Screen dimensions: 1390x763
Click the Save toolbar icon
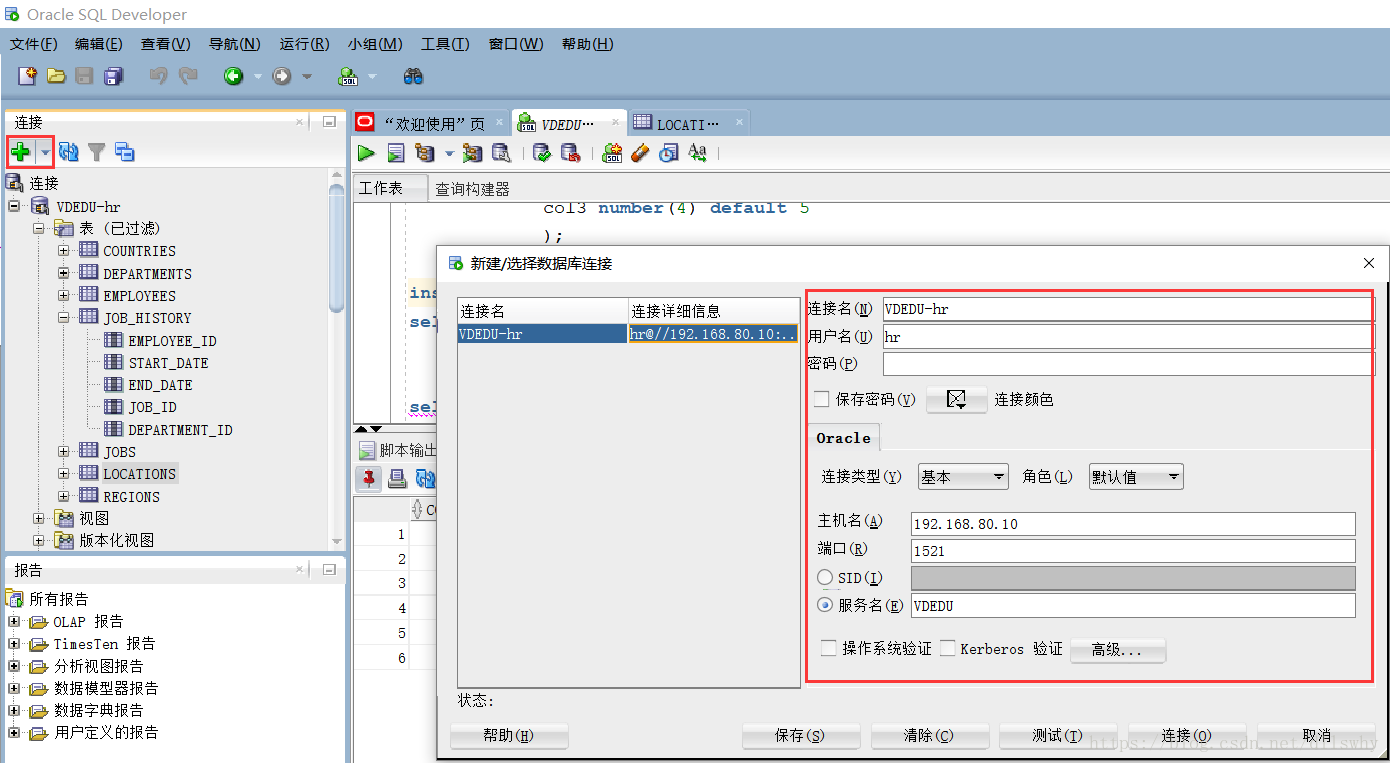[x=85, y=76]
